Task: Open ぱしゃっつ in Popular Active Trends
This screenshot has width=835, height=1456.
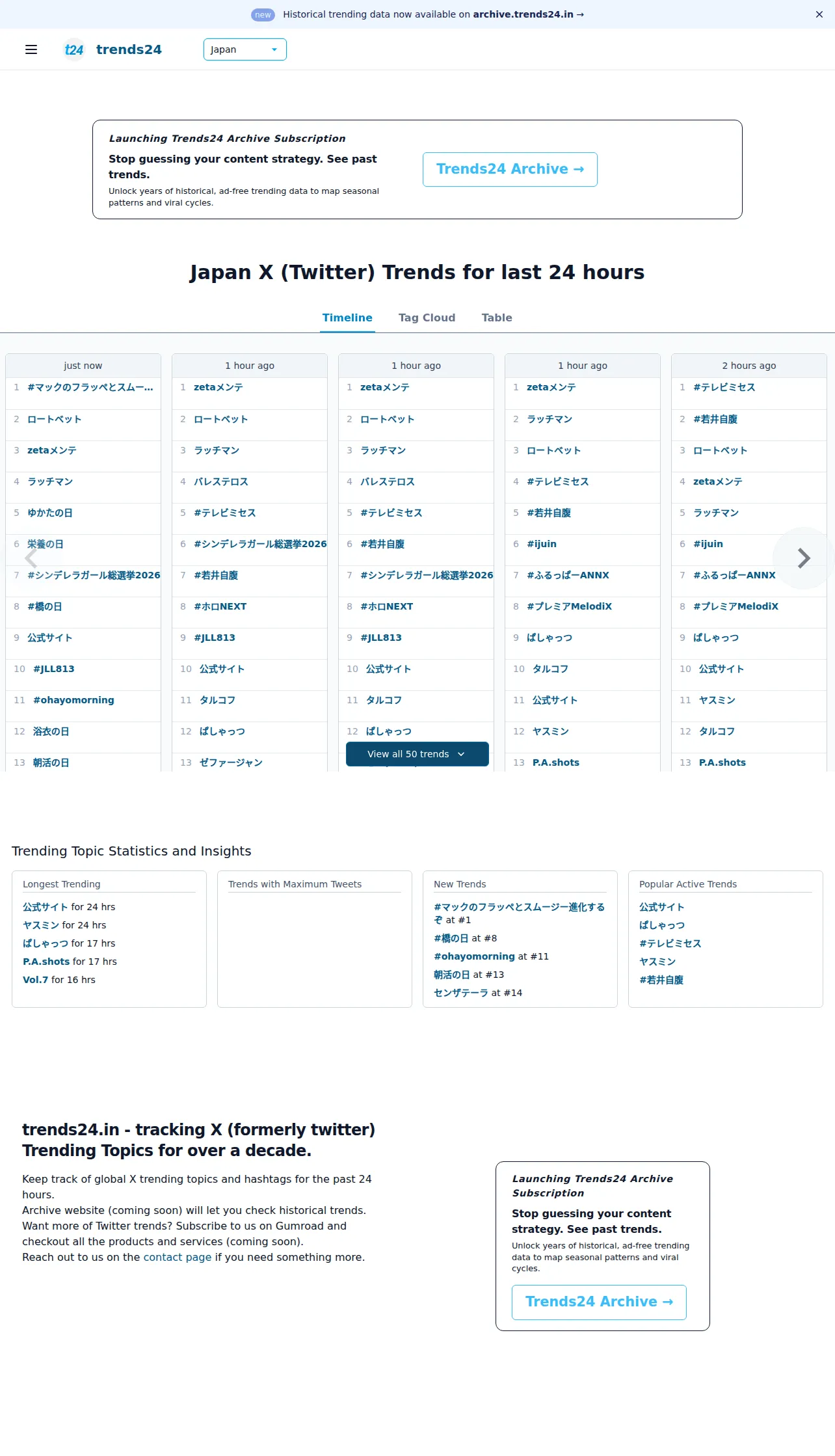Action: click(x=662, y=925)
